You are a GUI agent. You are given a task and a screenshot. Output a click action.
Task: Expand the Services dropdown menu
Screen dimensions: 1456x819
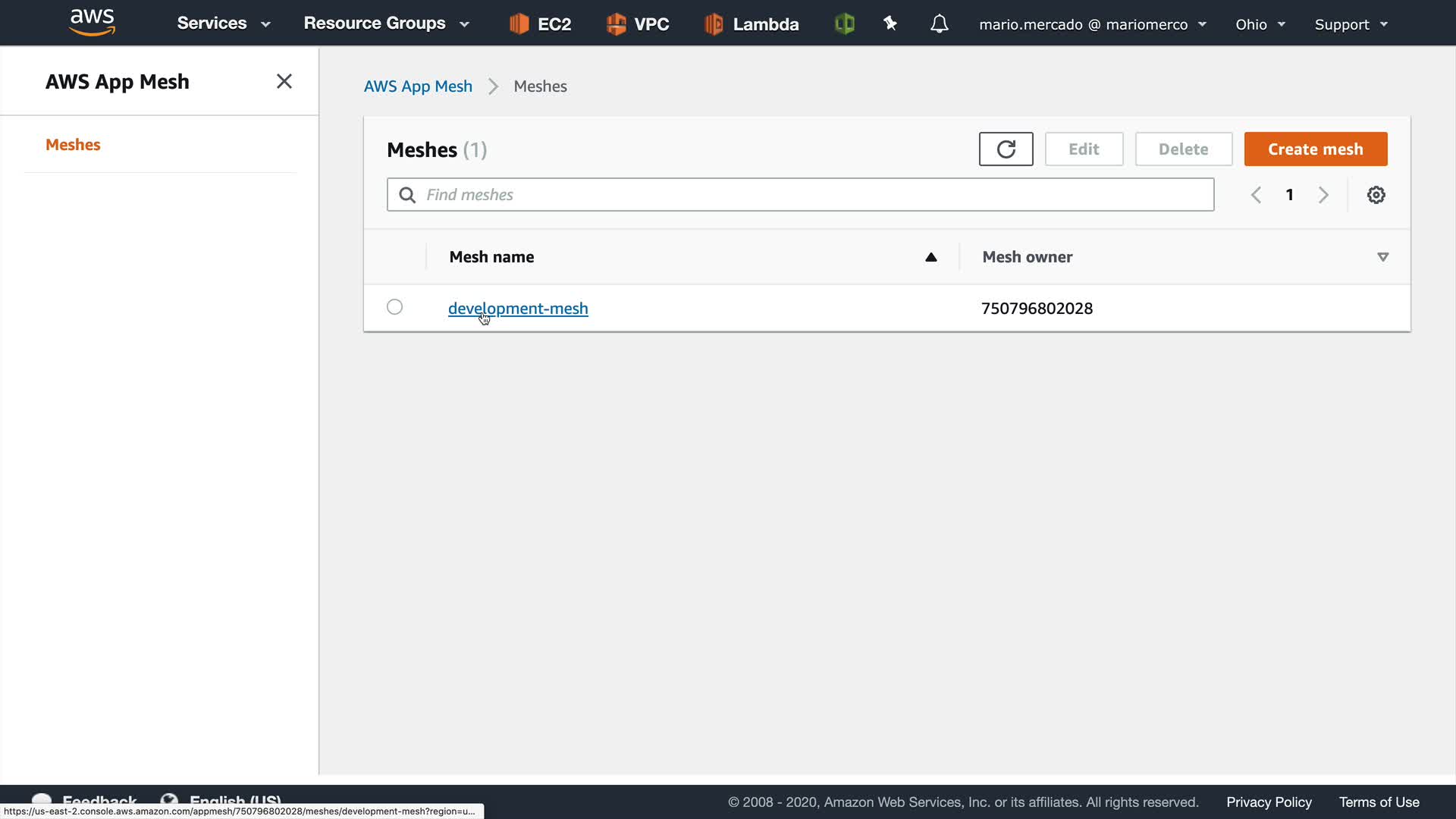(224, 24)
